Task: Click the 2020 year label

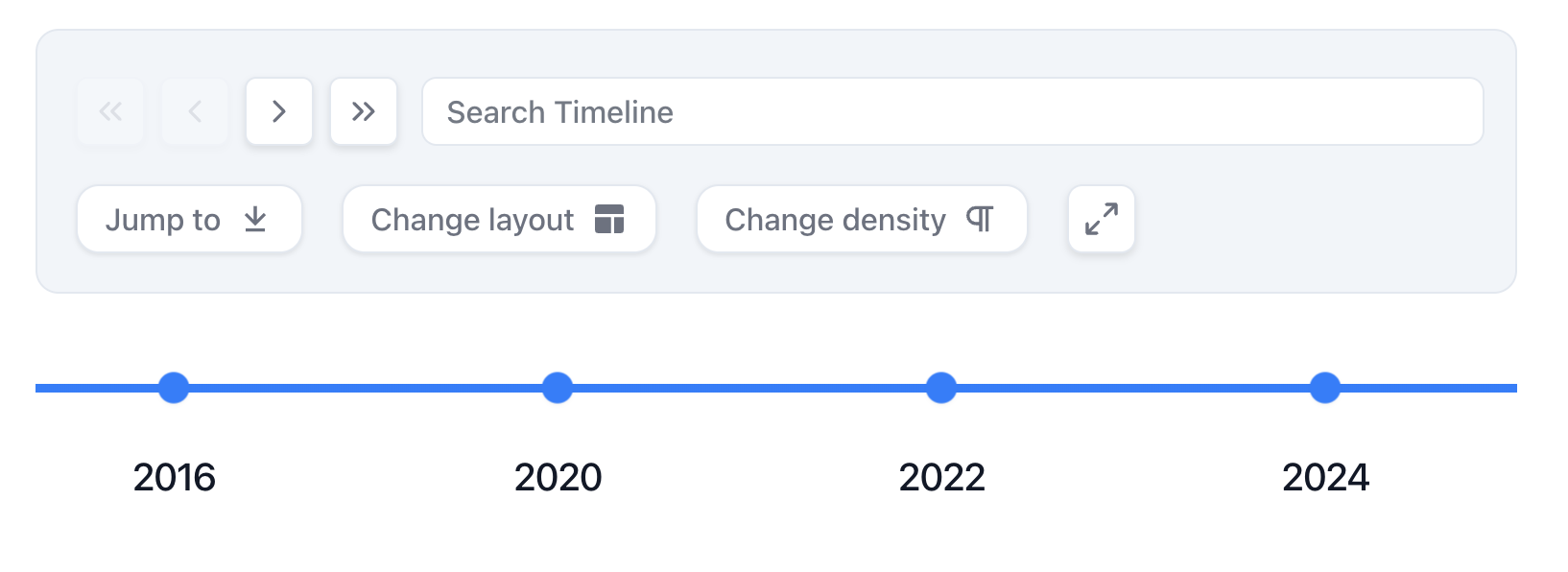Action: coord(558,477)
